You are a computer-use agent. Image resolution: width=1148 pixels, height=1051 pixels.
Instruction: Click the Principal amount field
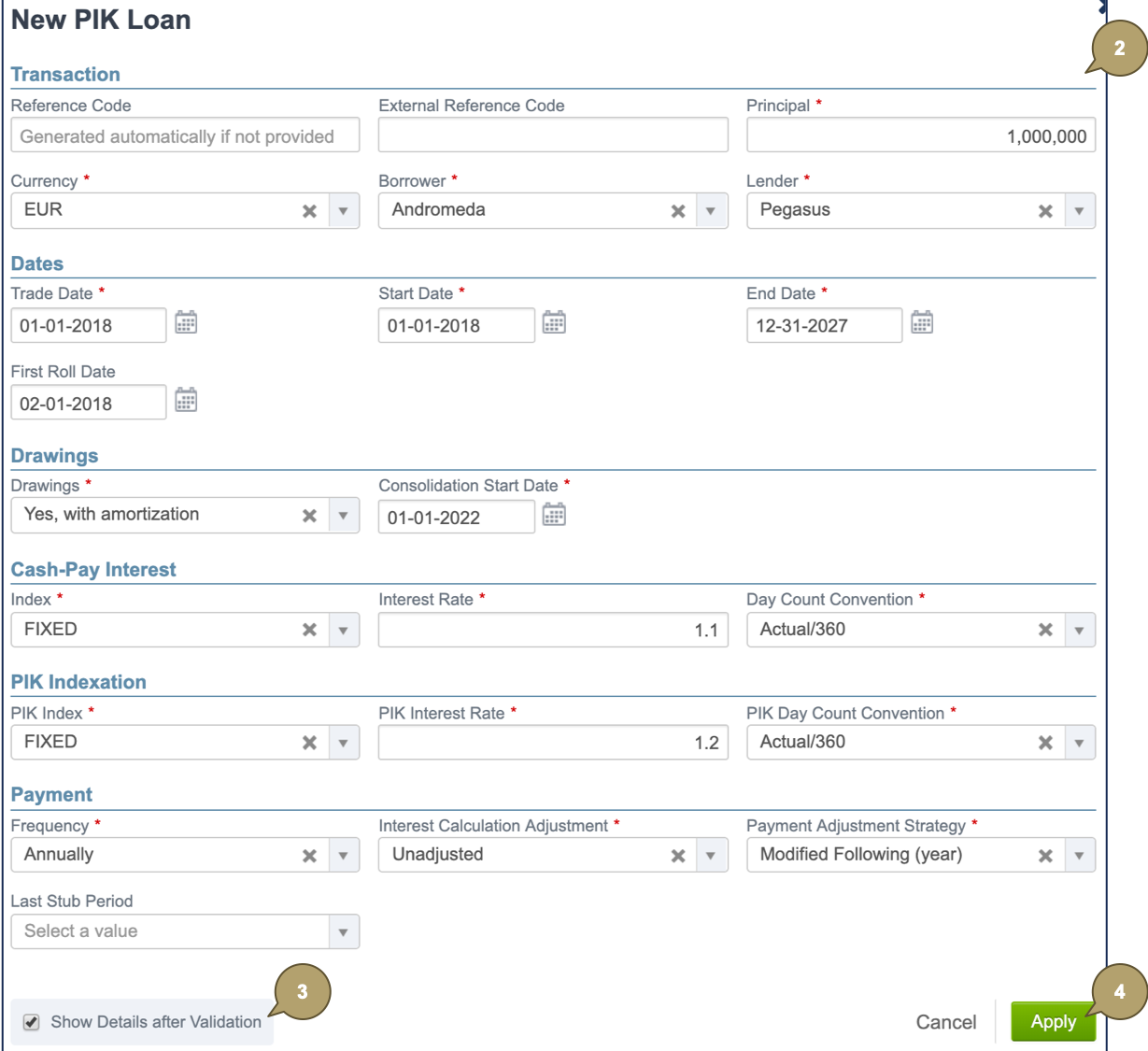[920, 136]
